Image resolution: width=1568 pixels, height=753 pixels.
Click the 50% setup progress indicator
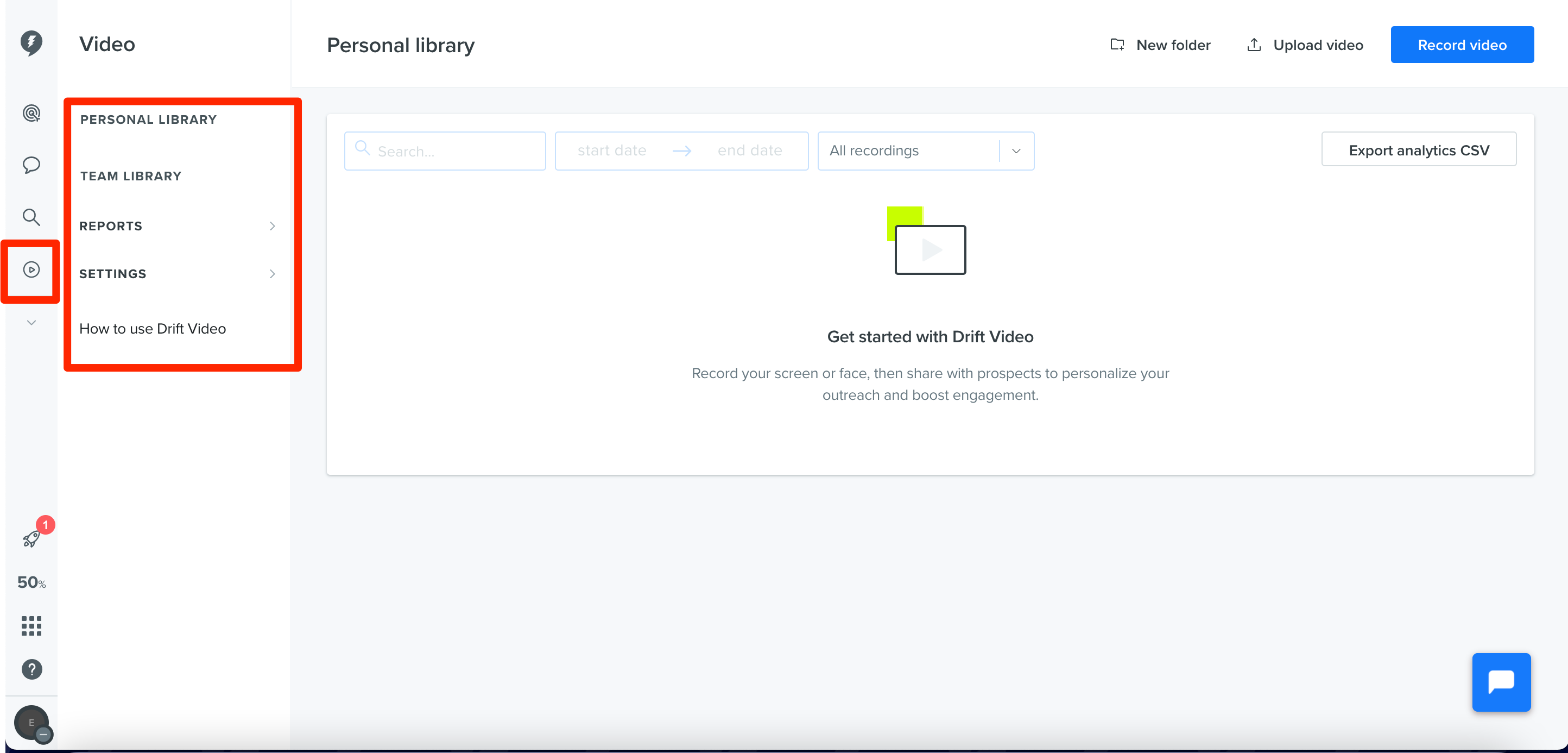[31, 582]
